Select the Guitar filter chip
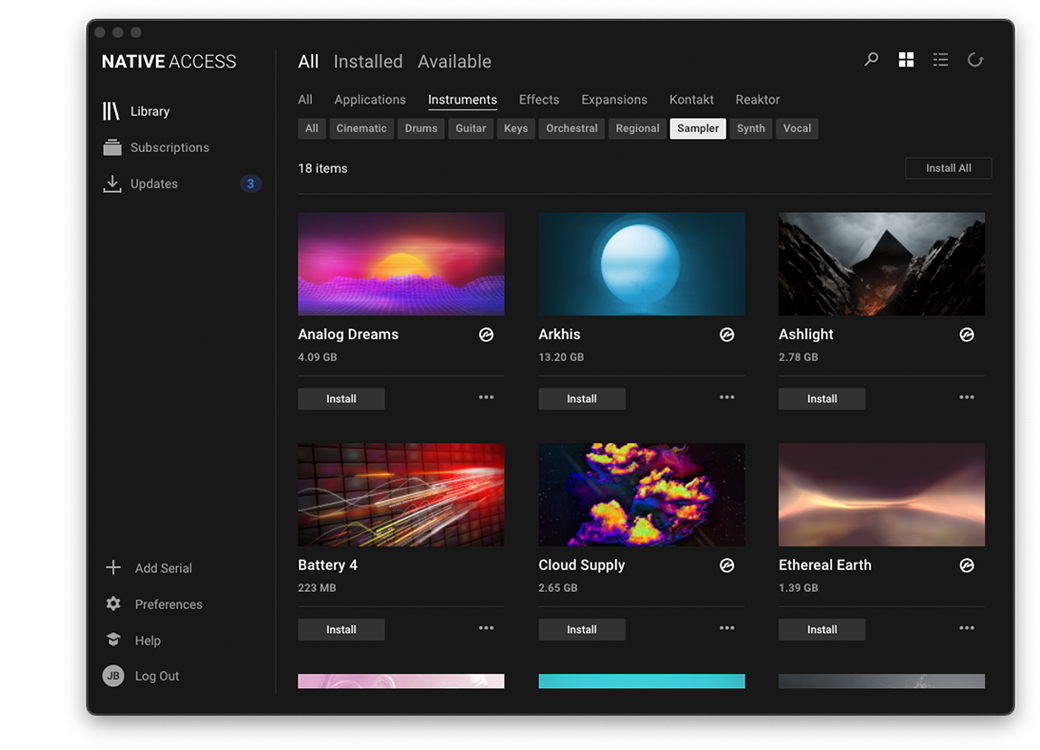 pos(471,129)
